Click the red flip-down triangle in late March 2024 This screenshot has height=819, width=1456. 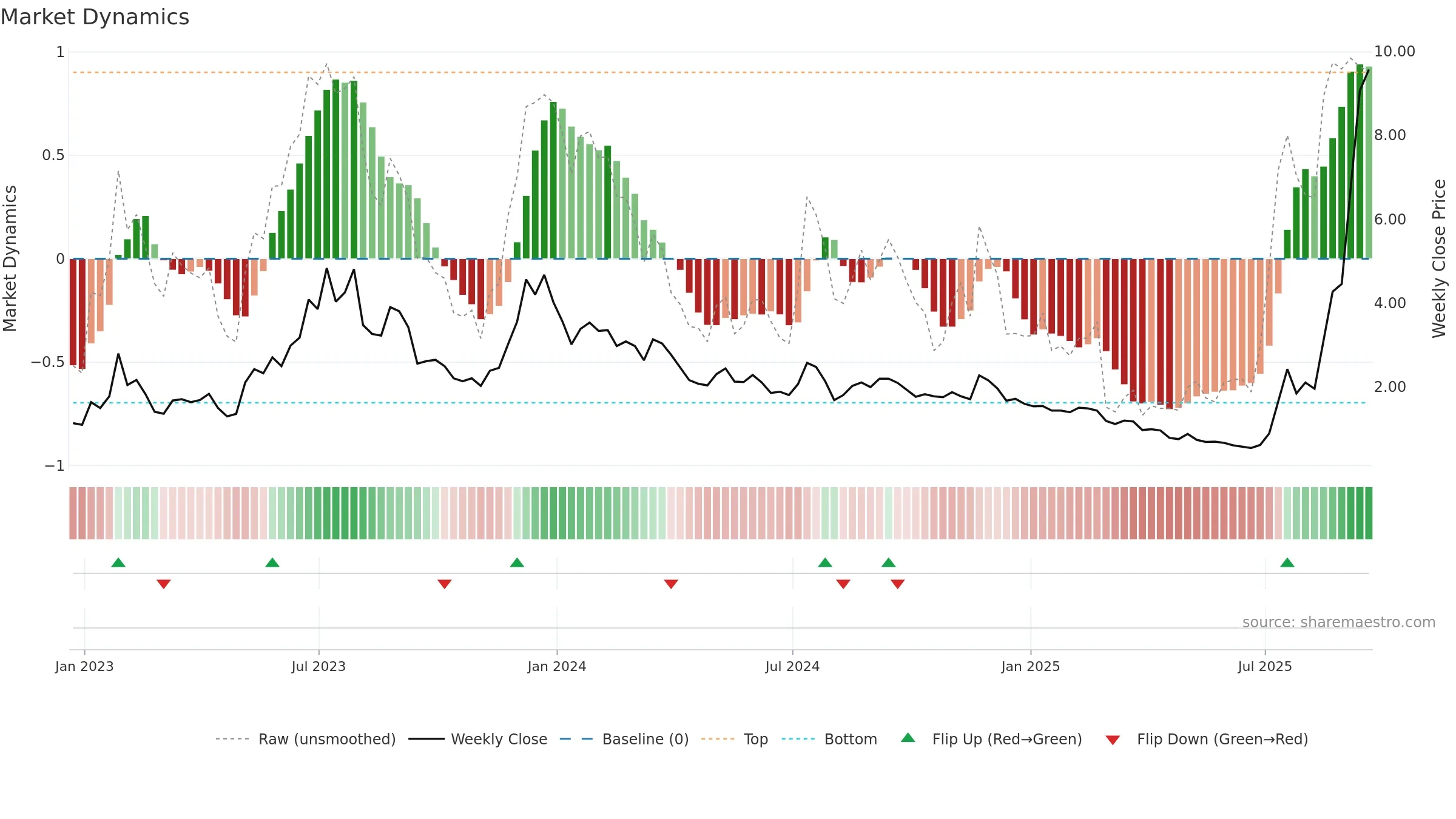(671, 584)
